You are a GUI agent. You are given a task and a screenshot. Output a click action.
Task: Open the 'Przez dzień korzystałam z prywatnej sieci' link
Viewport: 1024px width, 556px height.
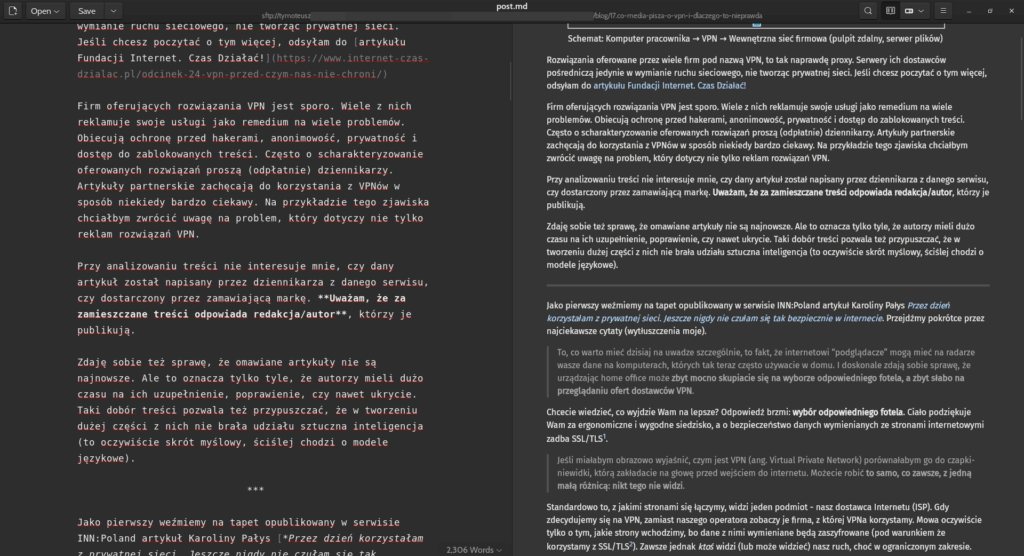[x=748, y=312]
